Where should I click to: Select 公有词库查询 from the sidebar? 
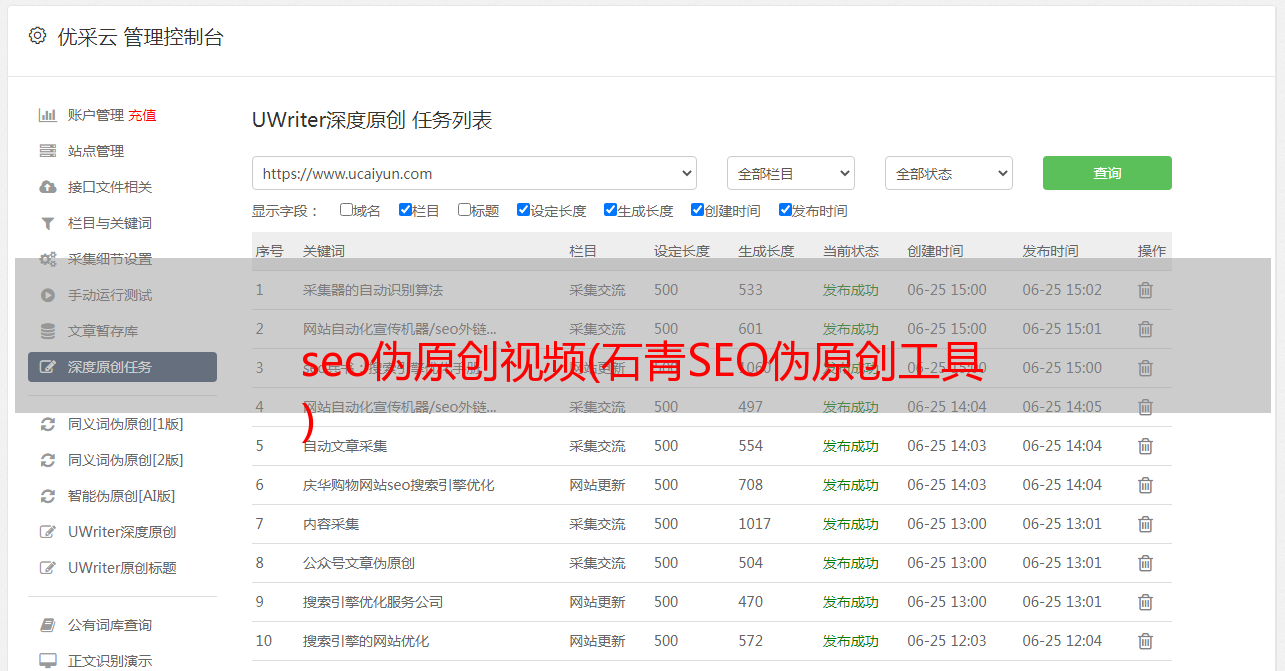click(109, 625)
